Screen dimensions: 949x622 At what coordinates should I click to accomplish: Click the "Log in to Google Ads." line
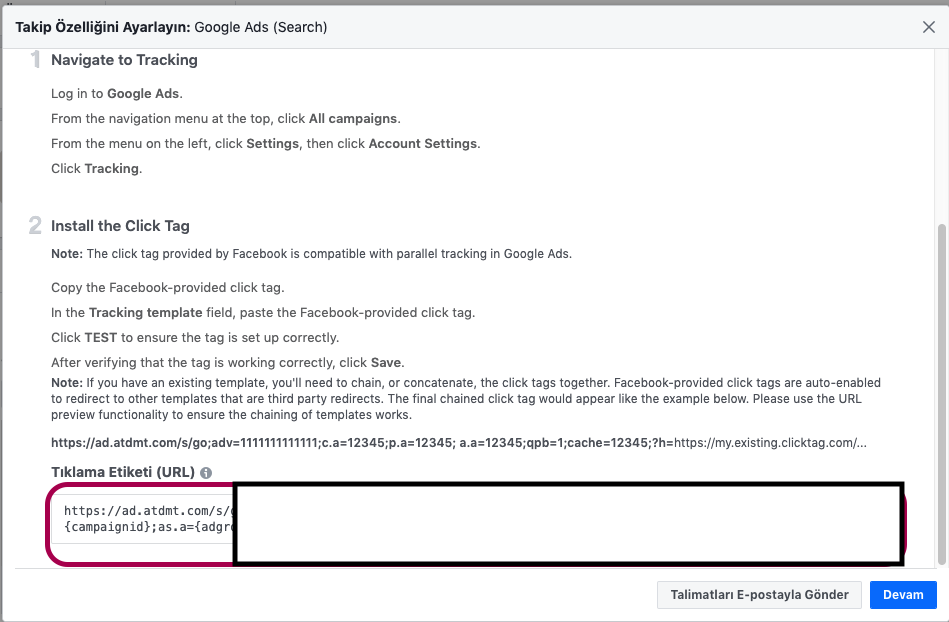[117, 94]
